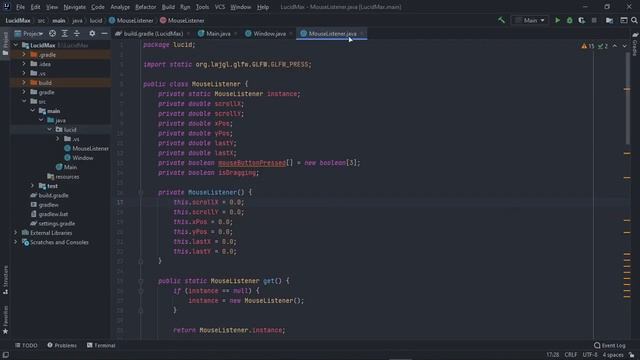Expand the test folder

click(x=33, y=186)
